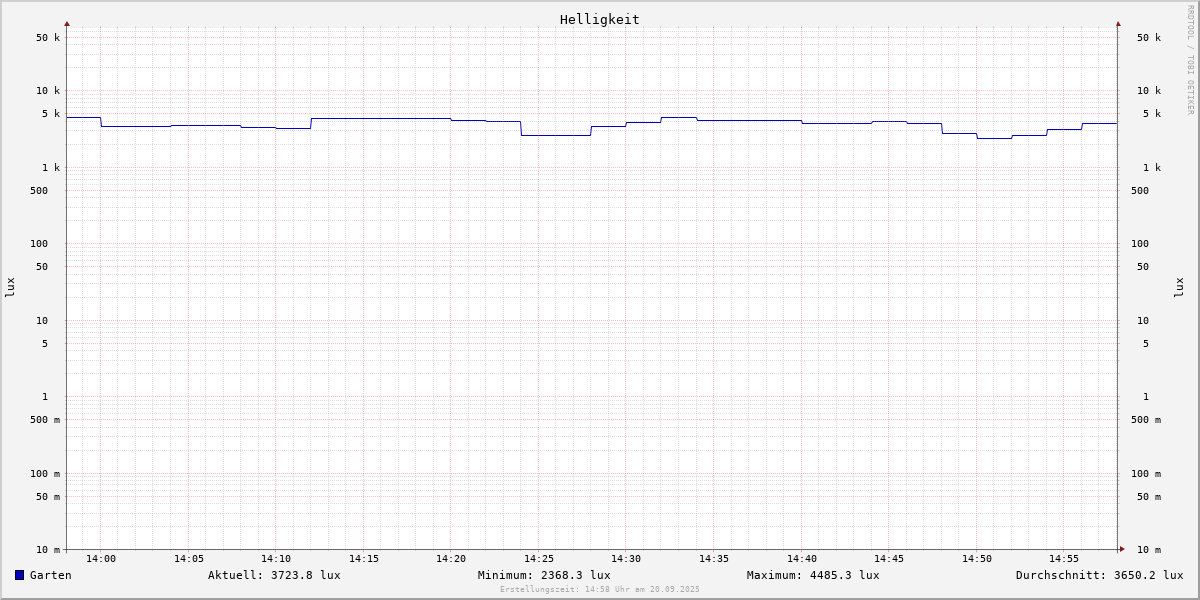
Task: Select the Maximum 4485.3 lux reading
Action: (x=813, y=575)
